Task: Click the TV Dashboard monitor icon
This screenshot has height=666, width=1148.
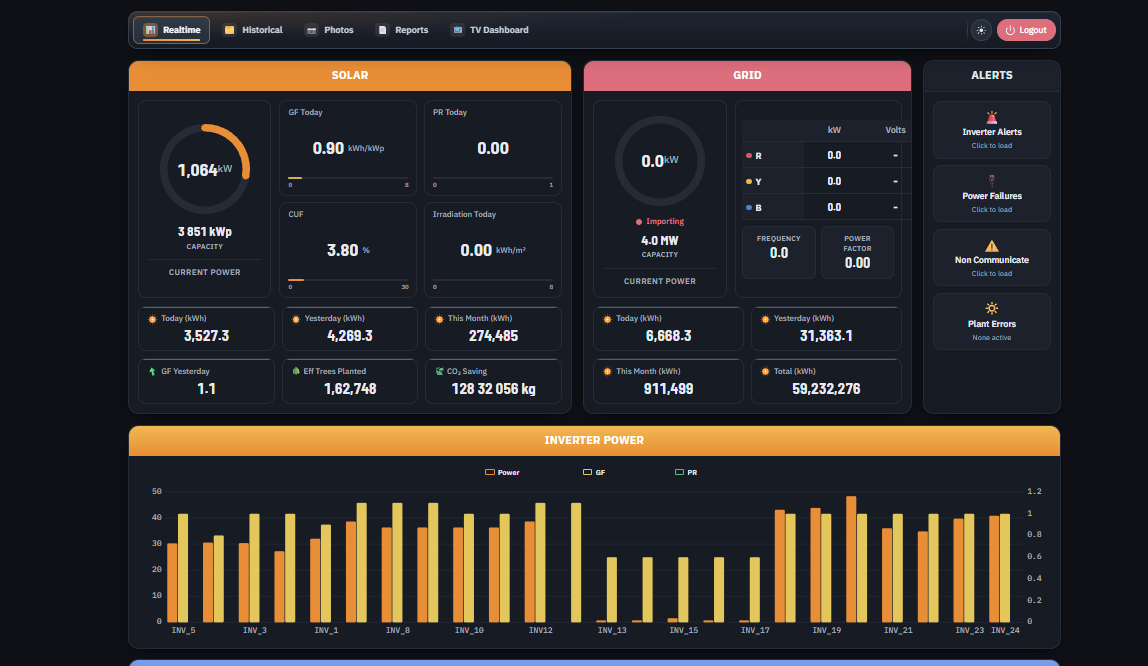Action: tap(458, 30)
